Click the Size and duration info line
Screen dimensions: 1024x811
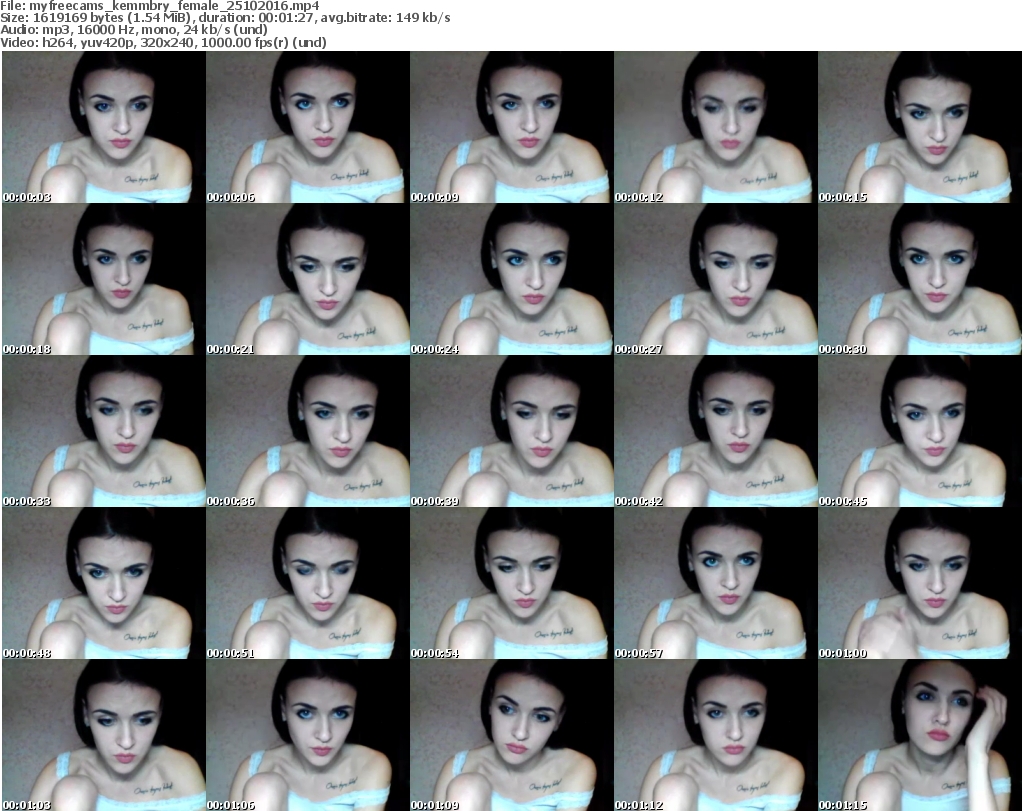[x=225, y=18]
